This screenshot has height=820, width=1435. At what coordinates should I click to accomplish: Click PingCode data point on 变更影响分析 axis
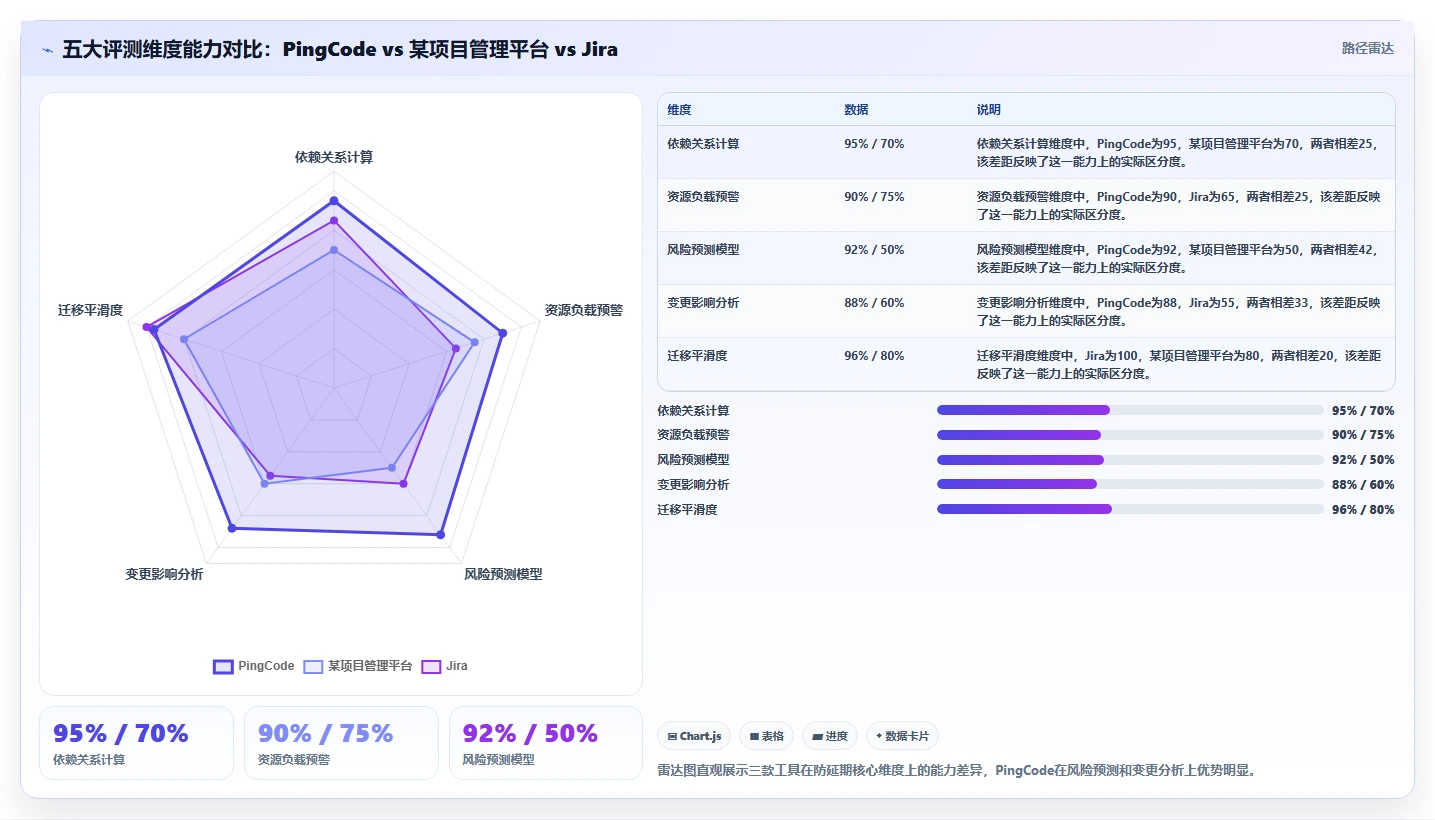[x=232, y=528]
